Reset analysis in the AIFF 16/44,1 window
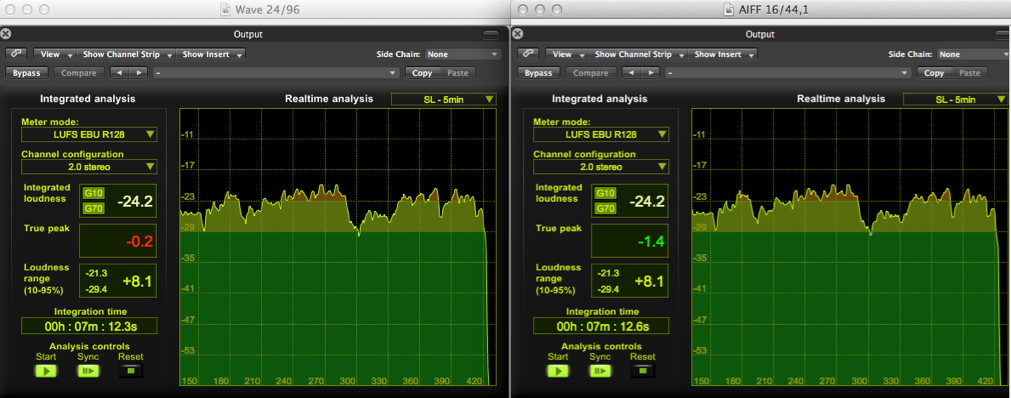 [643, 371]
